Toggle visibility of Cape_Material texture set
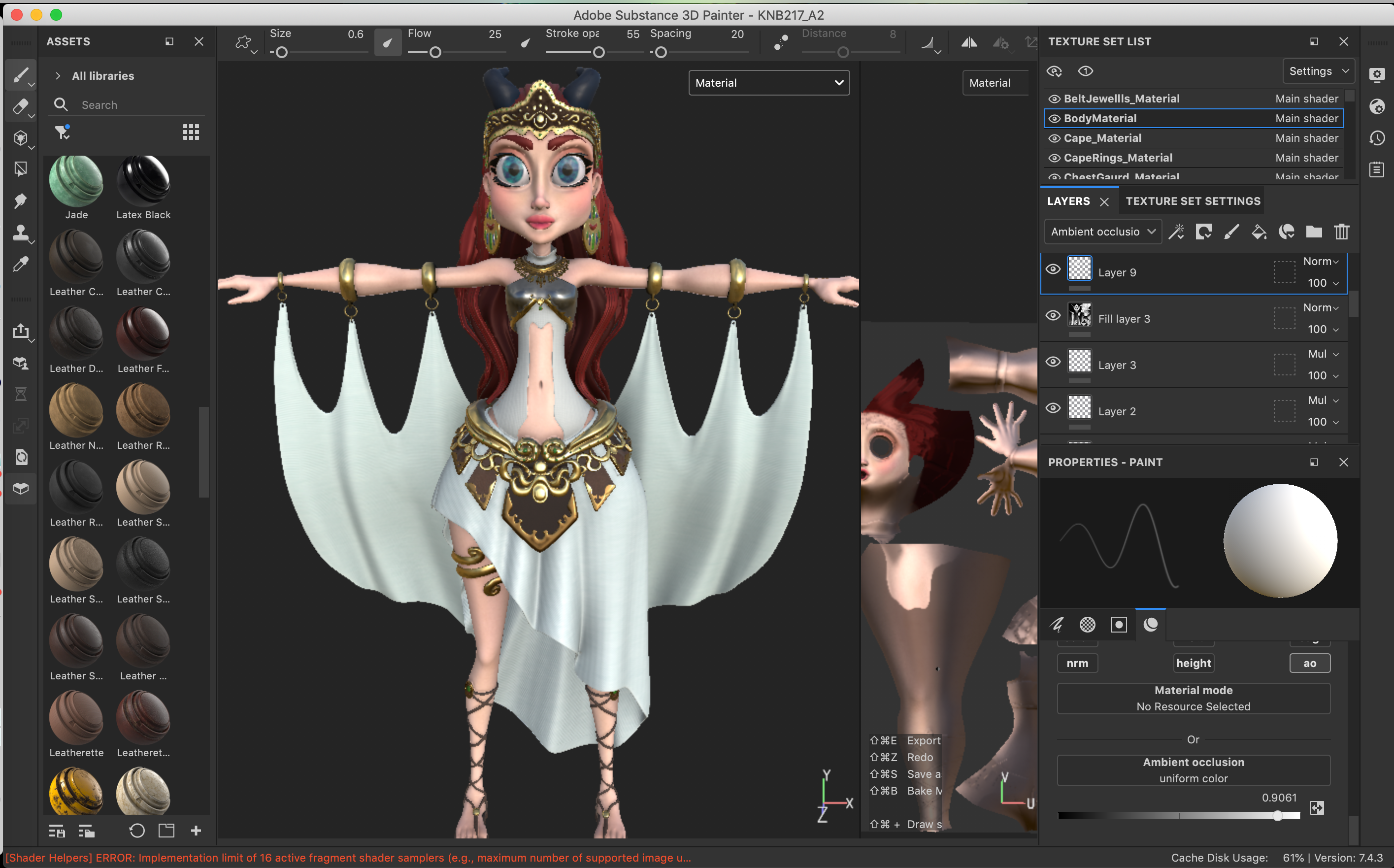The image size is (1394, 868). [1054, 138]
